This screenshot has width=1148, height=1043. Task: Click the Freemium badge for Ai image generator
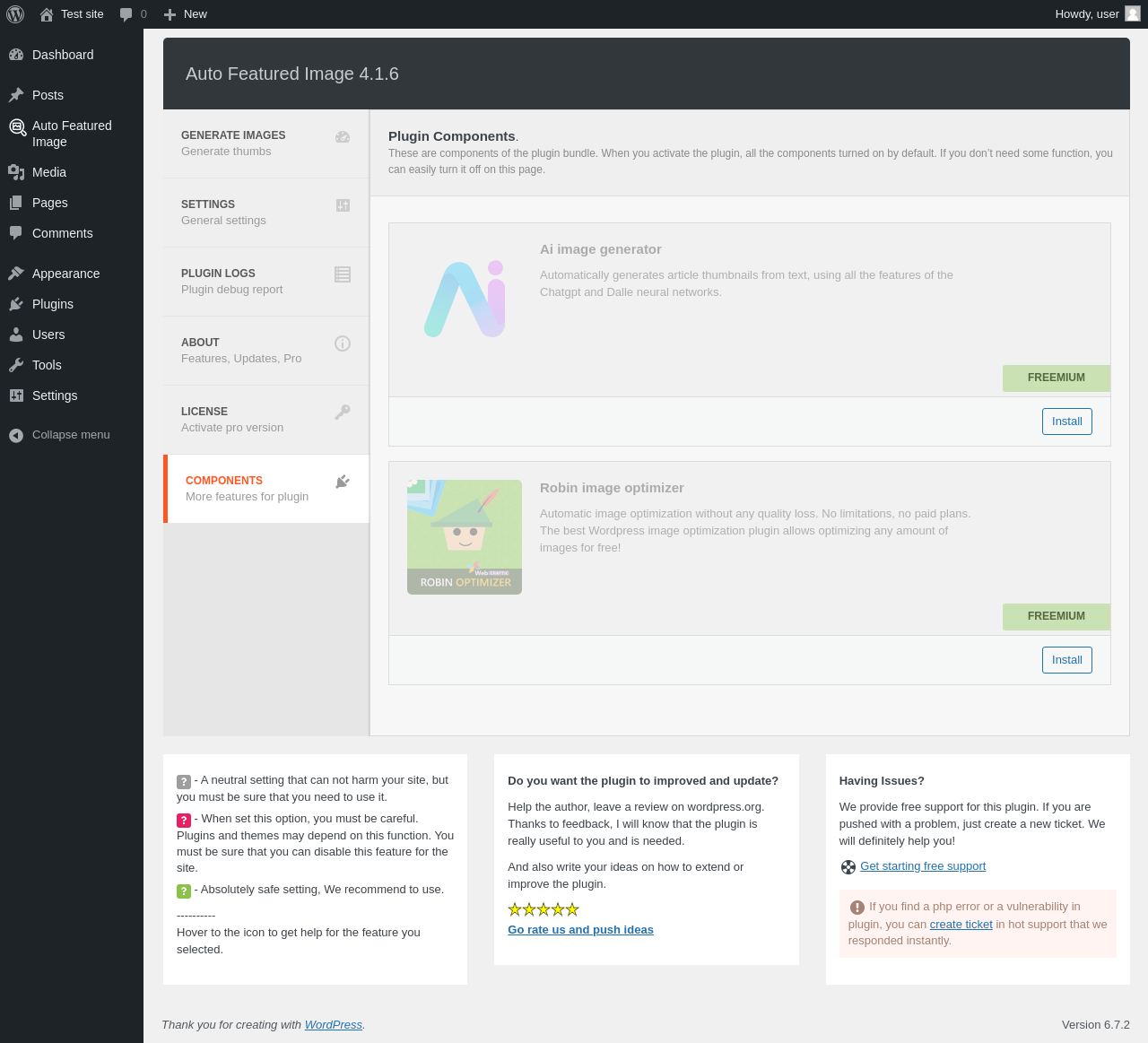click(1057, 378)
